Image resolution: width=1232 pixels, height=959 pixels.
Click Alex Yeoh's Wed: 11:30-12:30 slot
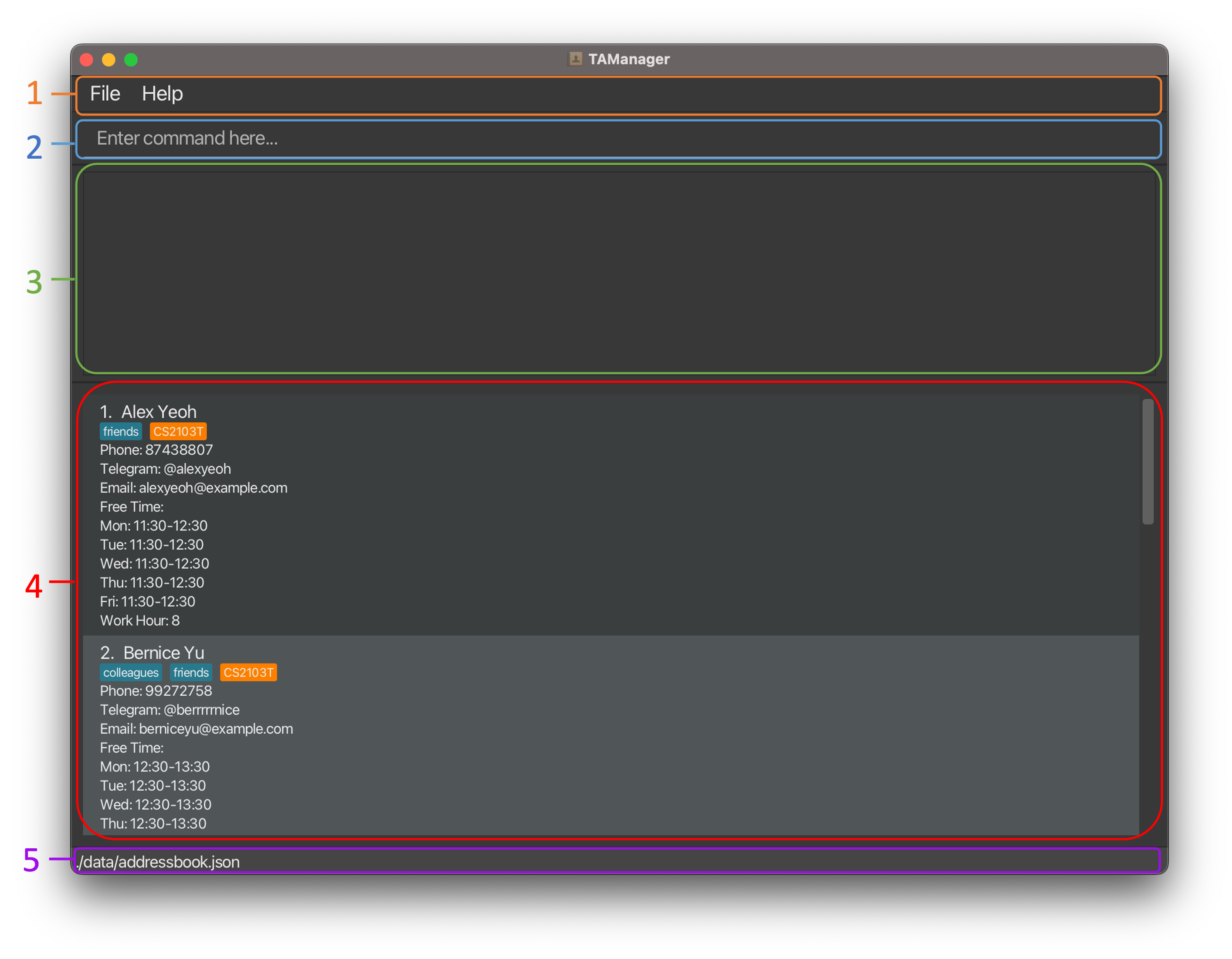pos(155,564)
